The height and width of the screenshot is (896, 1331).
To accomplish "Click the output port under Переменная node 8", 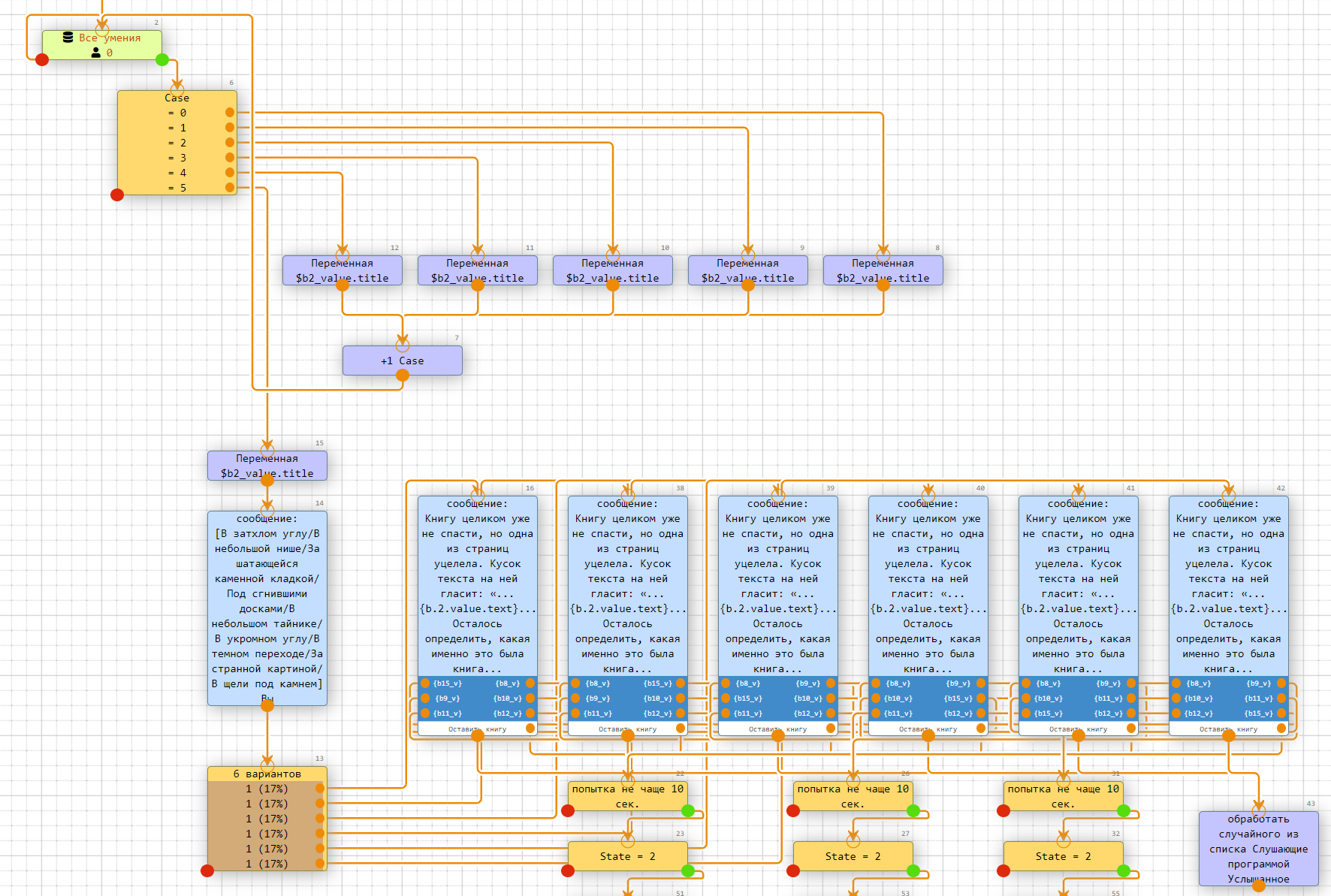I will click(883, 285).
